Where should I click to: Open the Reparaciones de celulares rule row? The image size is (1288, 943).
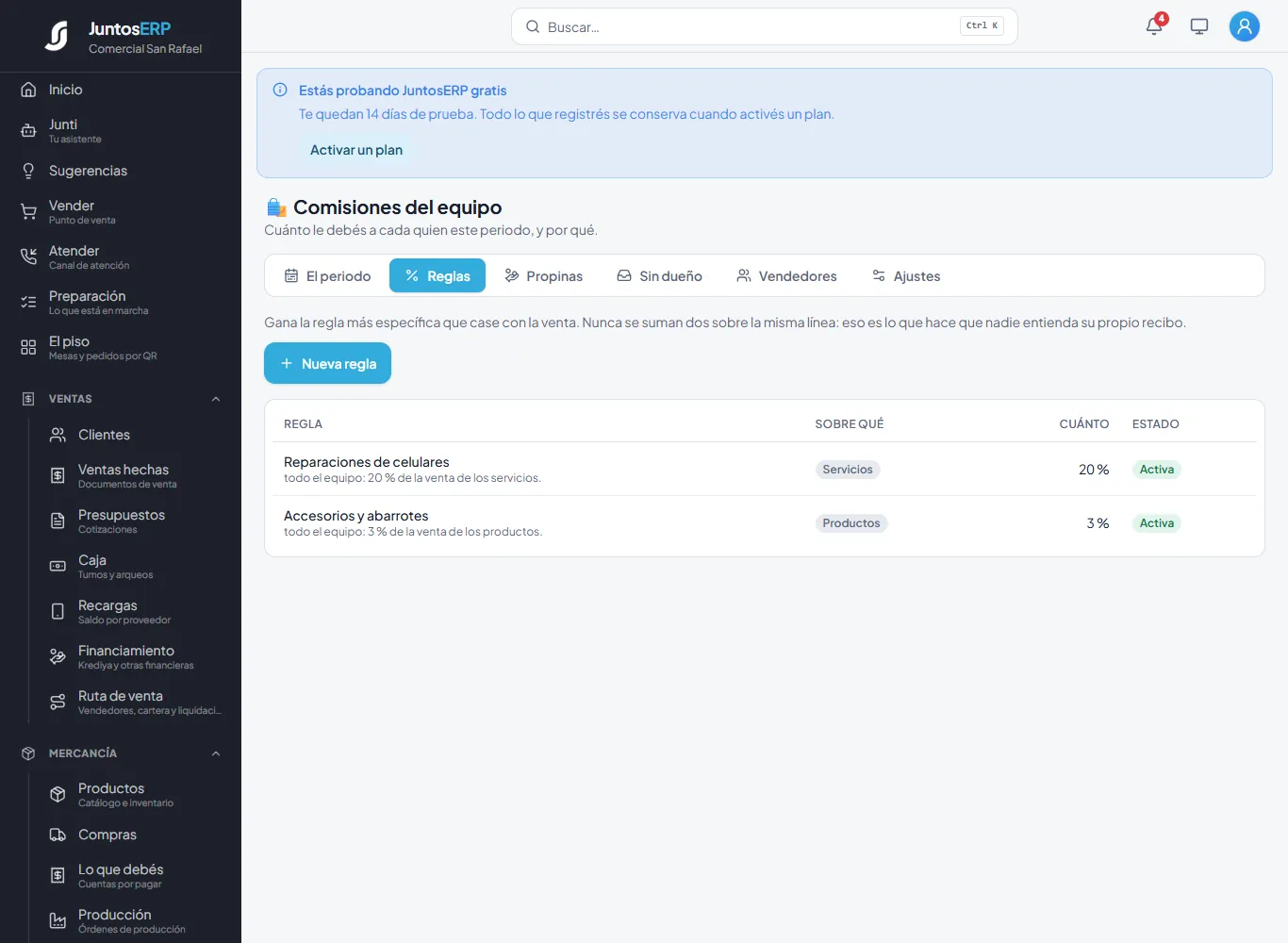pos(764,469)
